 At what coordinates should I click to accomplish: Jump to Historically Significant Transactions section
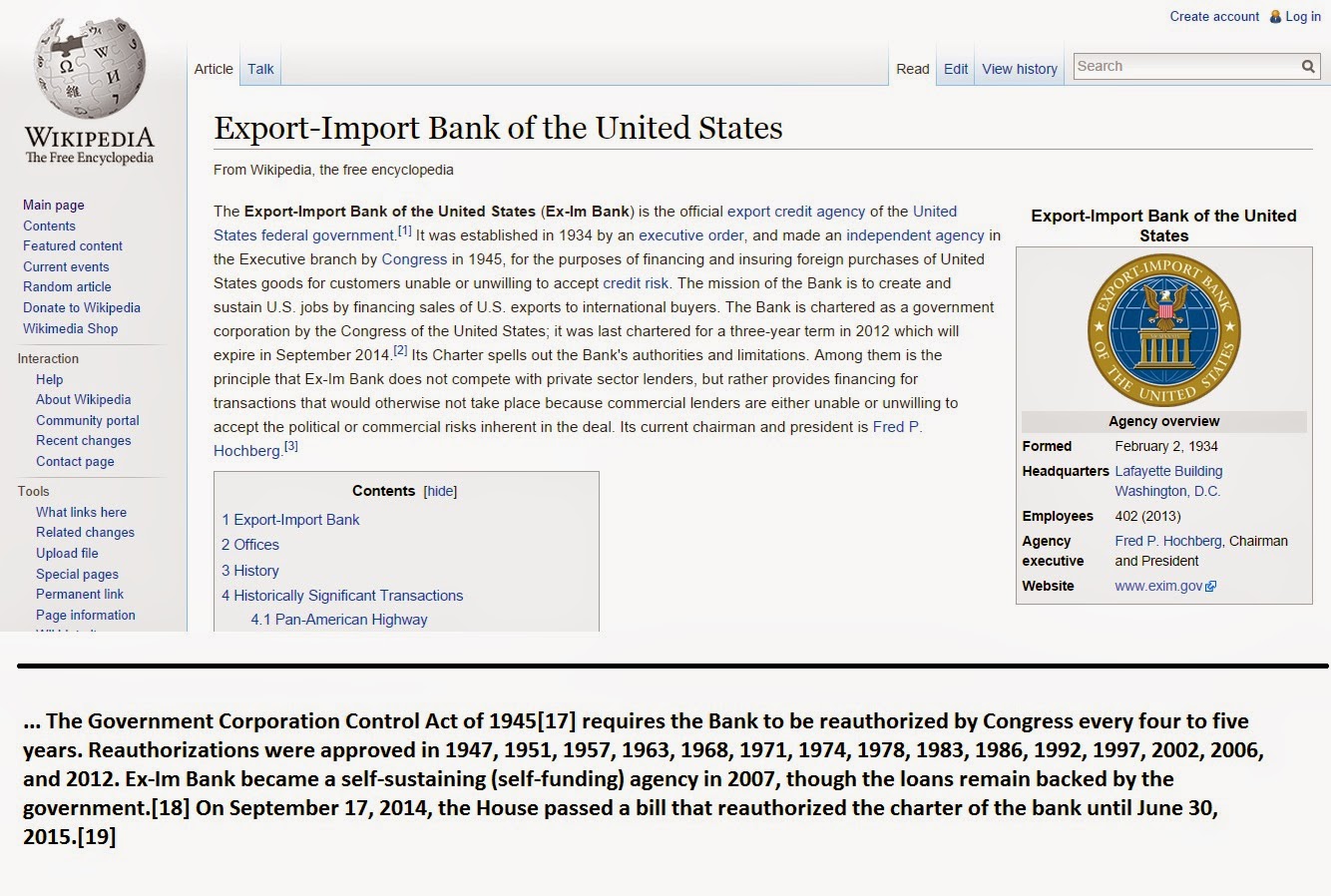tap(342, 596)
